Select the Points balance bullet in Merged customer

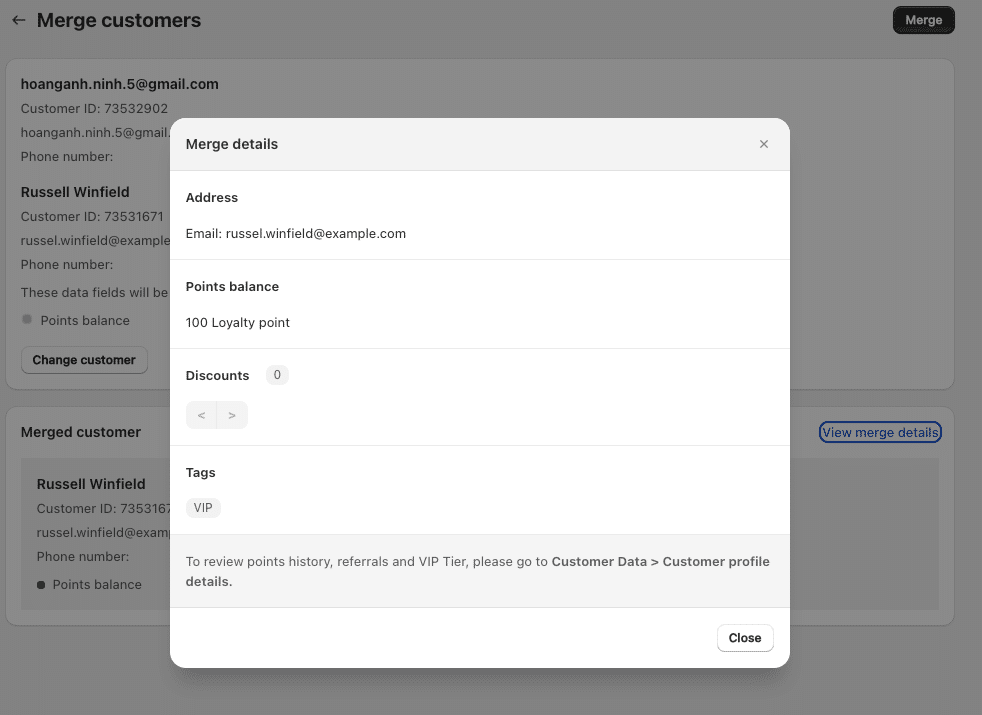(41, 585)
